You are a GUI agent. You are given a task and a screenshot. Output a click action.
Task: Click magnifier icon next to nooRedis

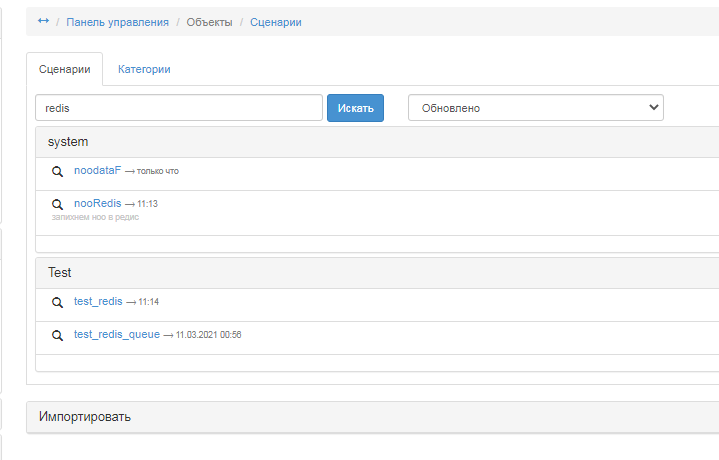[x=57, y=204]
